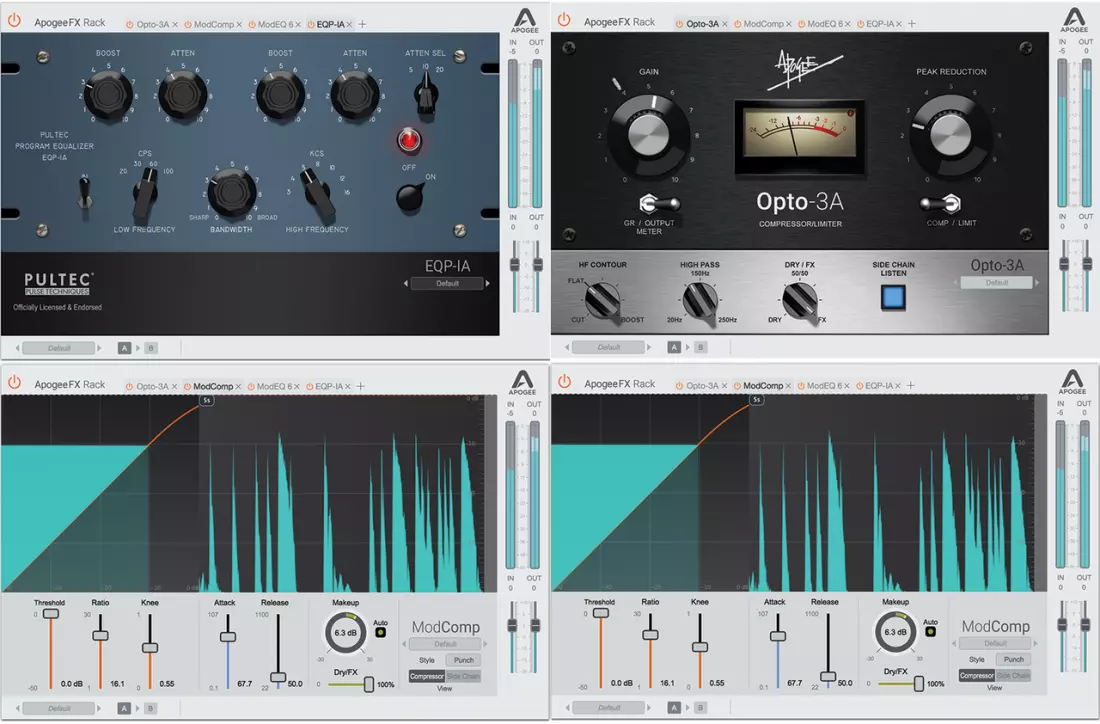This screenshot has height=724, width=1100.
Task: Switch to the ModEQ 6 tab in Opto-3A window
Action: coord(825,24)
